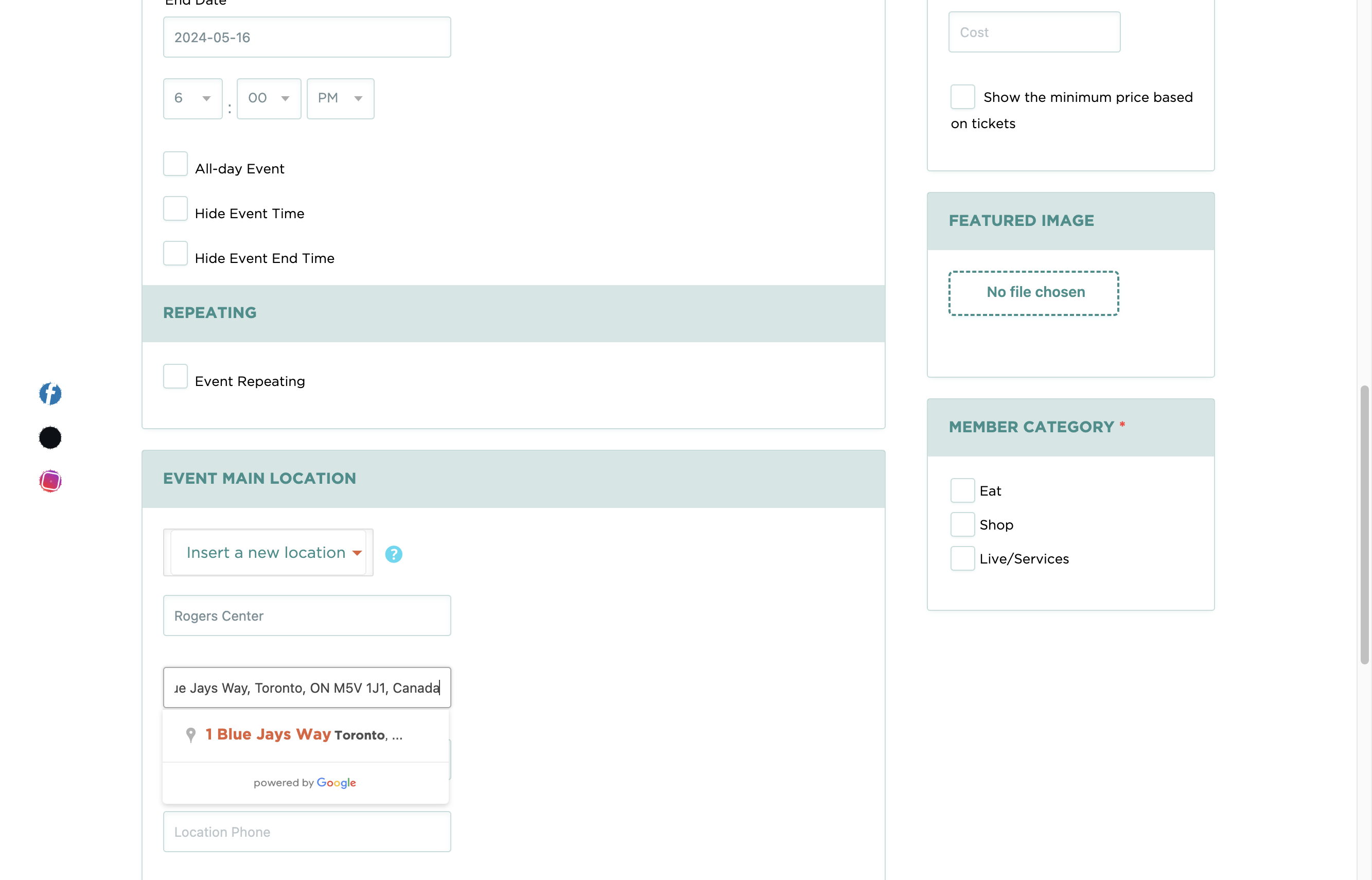Open the Instagram social icon

[50, 481]
